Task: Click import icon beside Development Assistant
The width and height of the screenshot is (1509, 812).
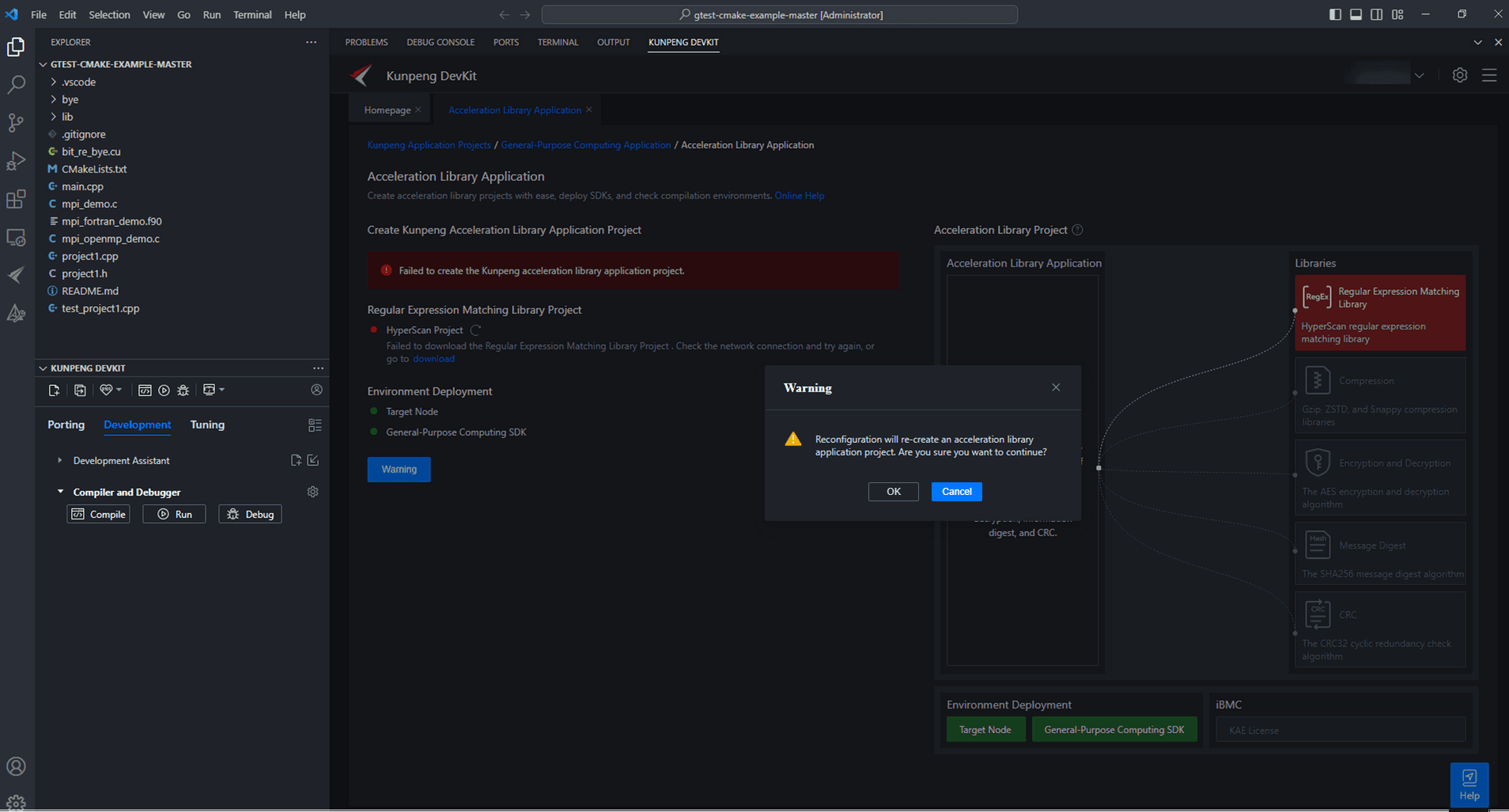Action: click(313, 460)
